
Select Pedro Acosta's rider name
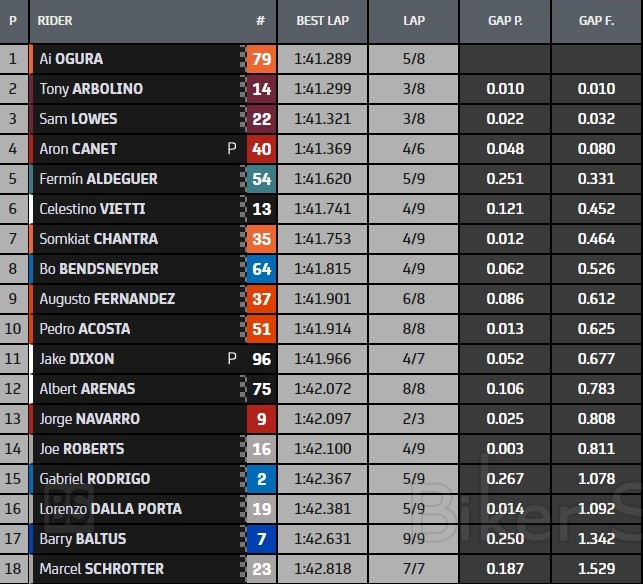tap(84, 329)
